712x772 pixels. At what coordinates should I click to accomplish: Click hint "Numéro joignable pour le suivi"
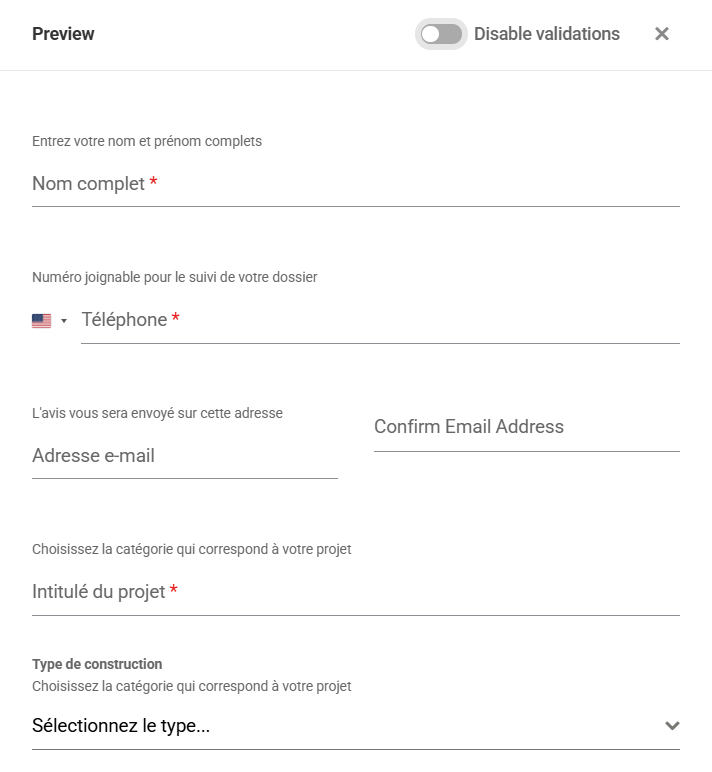coord(174,277)
